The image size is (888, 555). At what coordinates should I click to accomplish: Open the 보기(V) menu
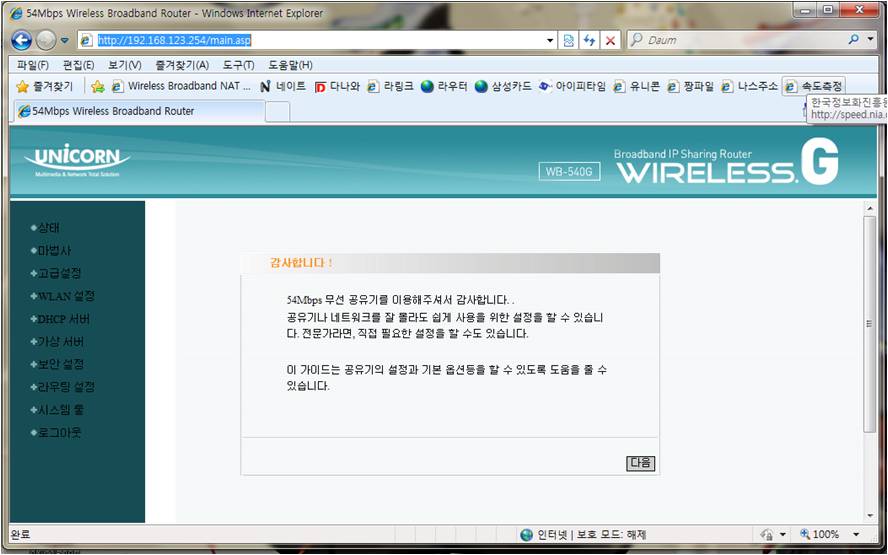125,65
